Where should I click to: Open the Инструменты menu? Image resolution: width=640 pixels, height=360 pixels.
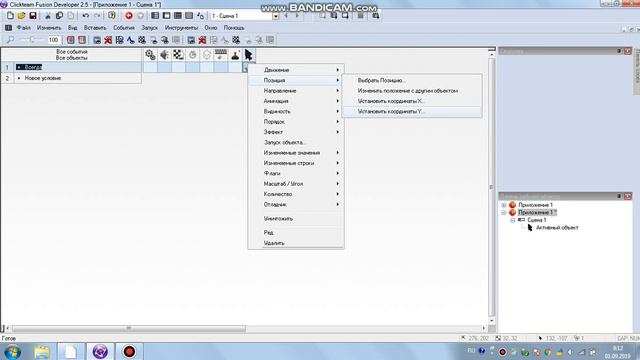pos(181,28)
